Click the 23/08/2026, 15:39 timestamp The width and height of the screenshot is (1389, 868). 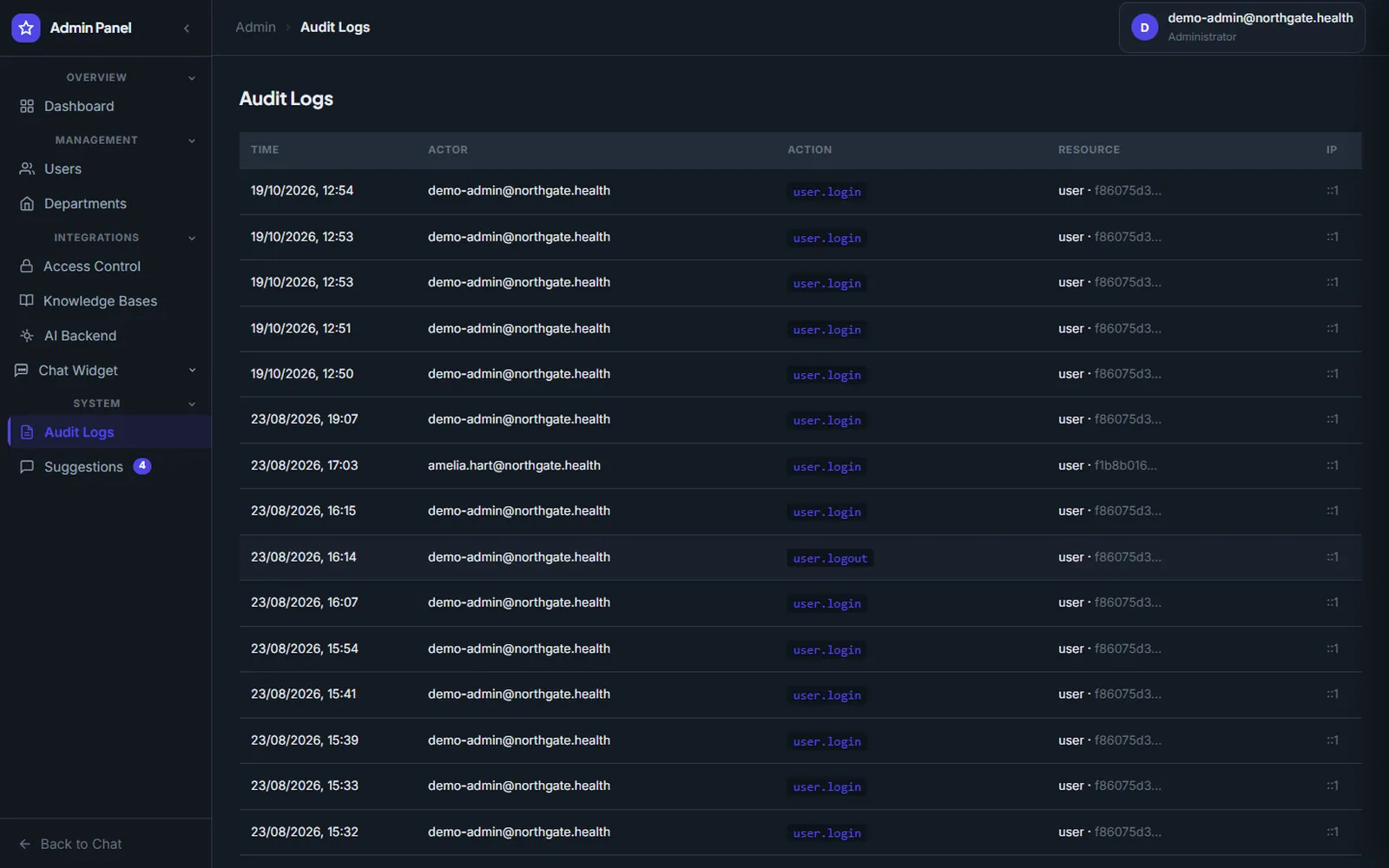(x=304, y=740)
